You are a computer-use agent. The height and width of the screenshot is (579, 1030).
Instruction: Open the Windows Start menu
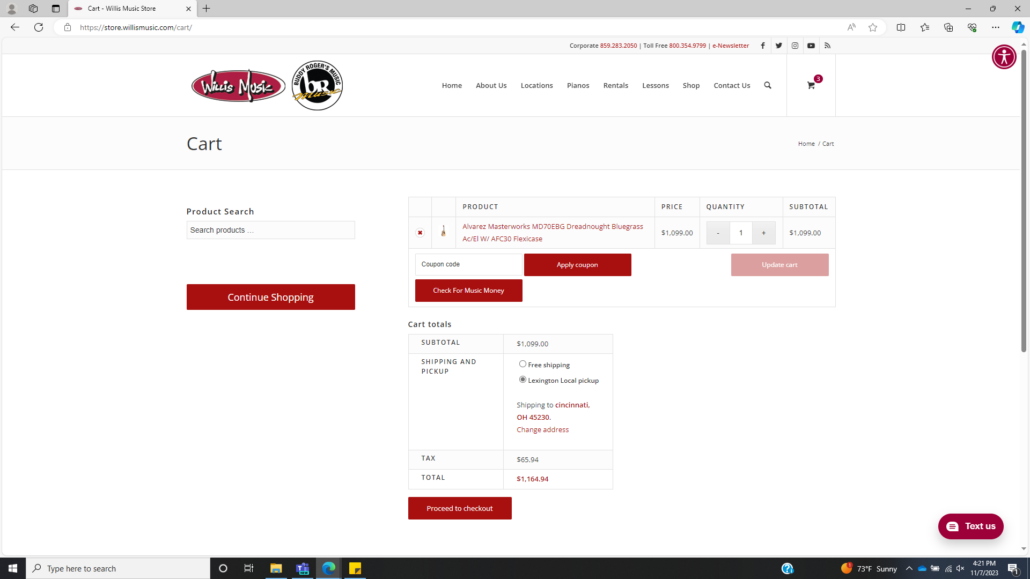coord(12,568)
